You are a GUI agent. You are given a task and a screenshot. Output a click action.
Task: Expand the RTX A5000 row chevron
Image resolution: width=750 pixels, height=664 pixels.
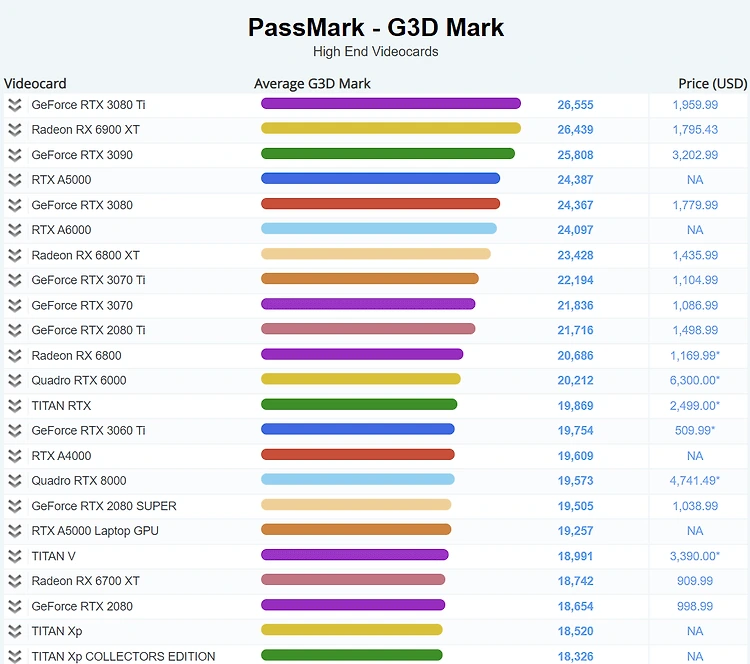pyautogui.click(x=15, y=180)
